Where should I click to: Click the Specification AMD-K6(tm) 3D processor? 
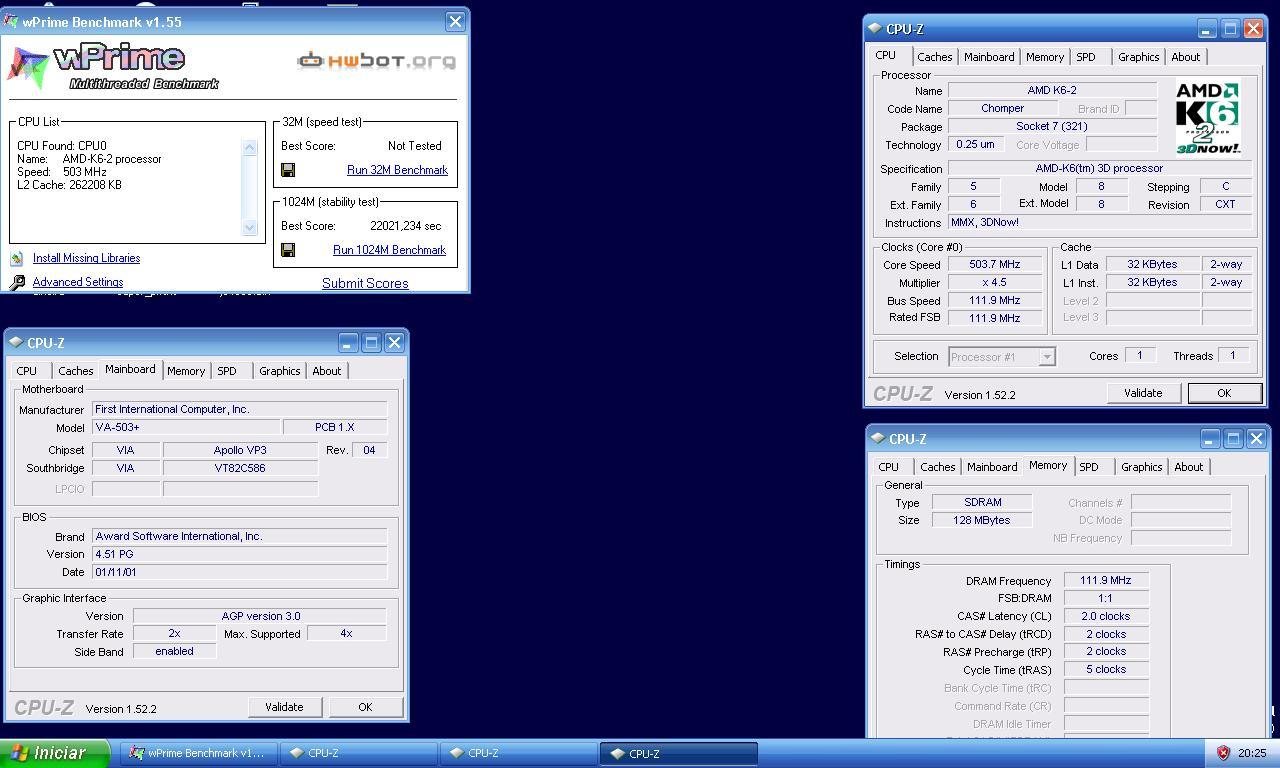tap(1099, 169)
